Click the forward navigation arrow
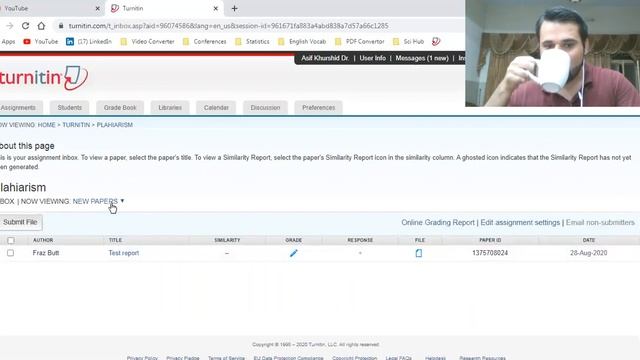Screen dimensions: 640x360 10,26
